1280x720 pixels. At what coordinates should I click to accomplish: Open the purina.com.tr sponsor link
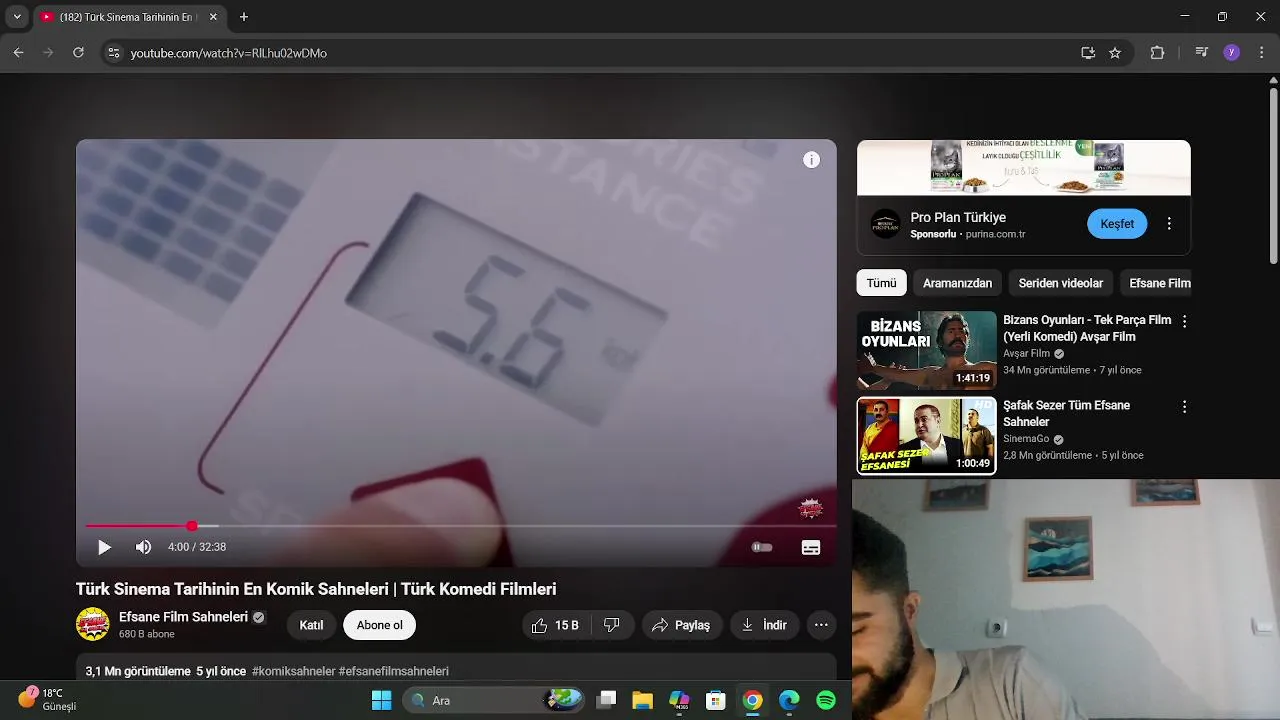coord(996,234)
